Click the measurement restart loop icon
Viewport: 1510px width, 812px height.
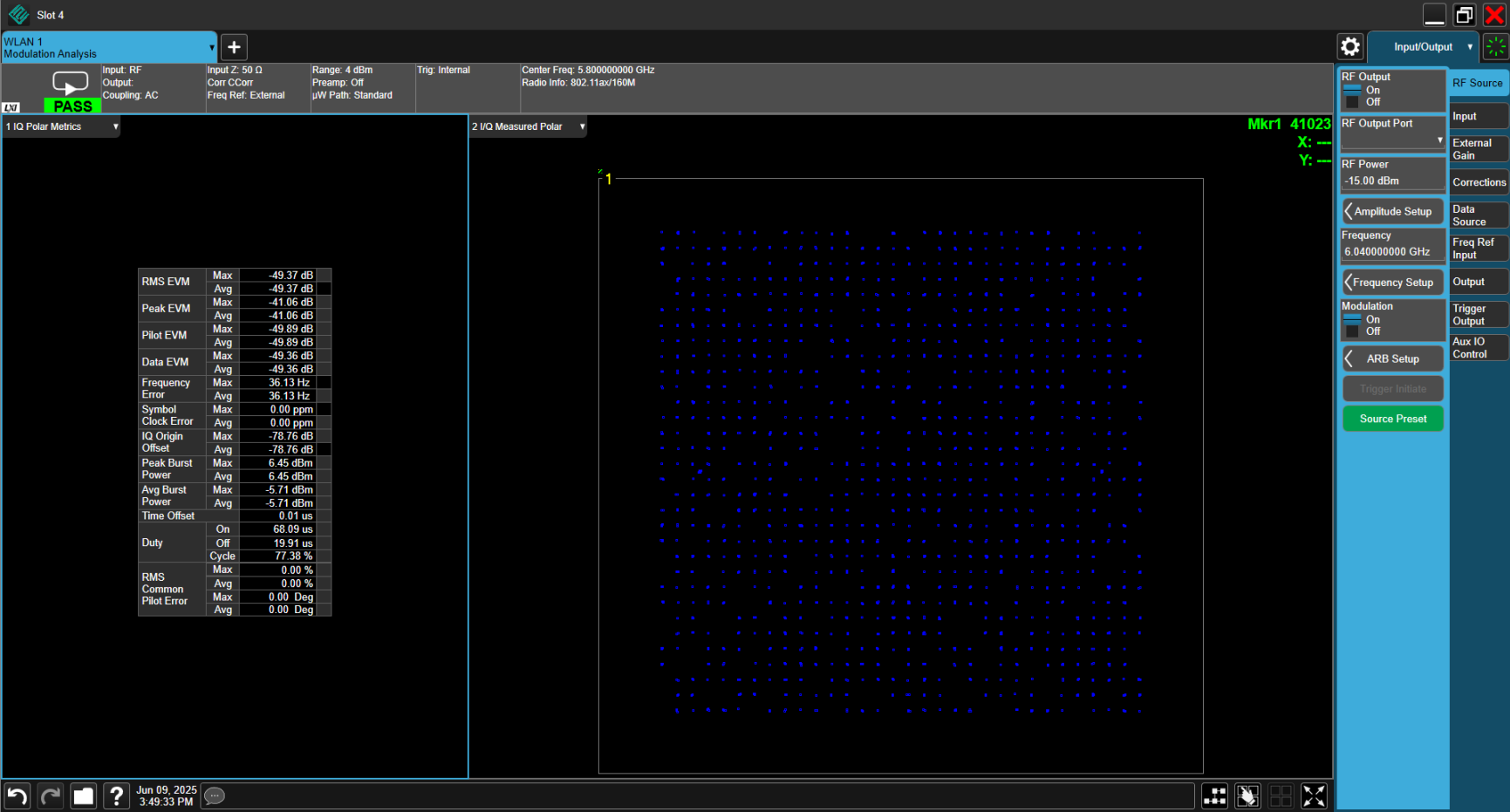[70, 83]
